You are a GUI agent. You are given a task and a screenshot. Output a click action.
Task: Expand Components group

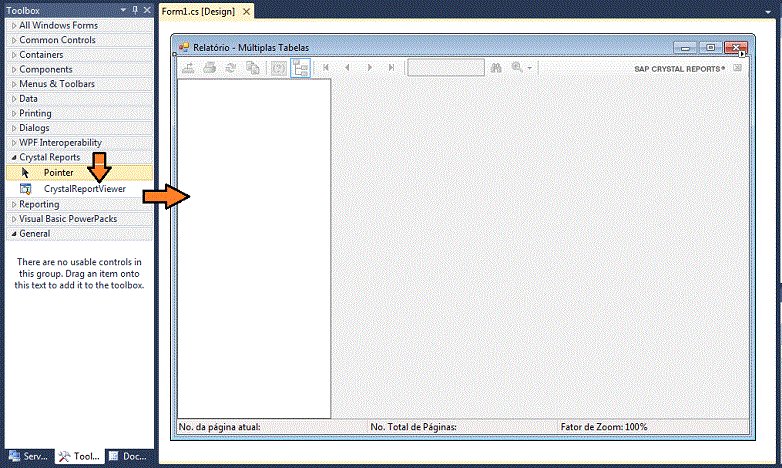pos(14,69)
